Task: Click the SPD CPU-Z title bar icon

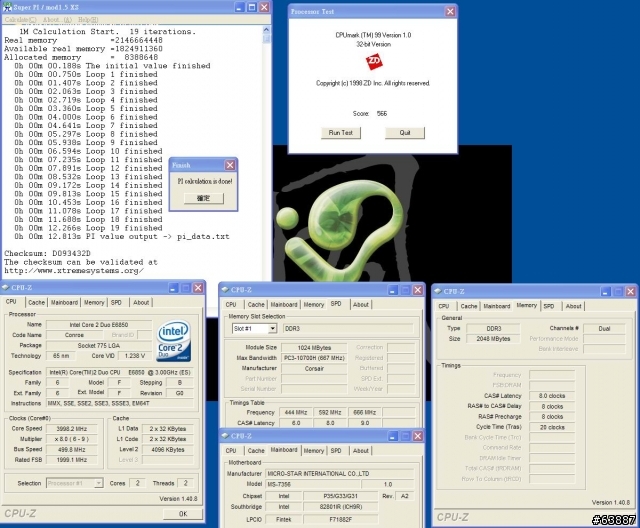Action: point(225,290)
